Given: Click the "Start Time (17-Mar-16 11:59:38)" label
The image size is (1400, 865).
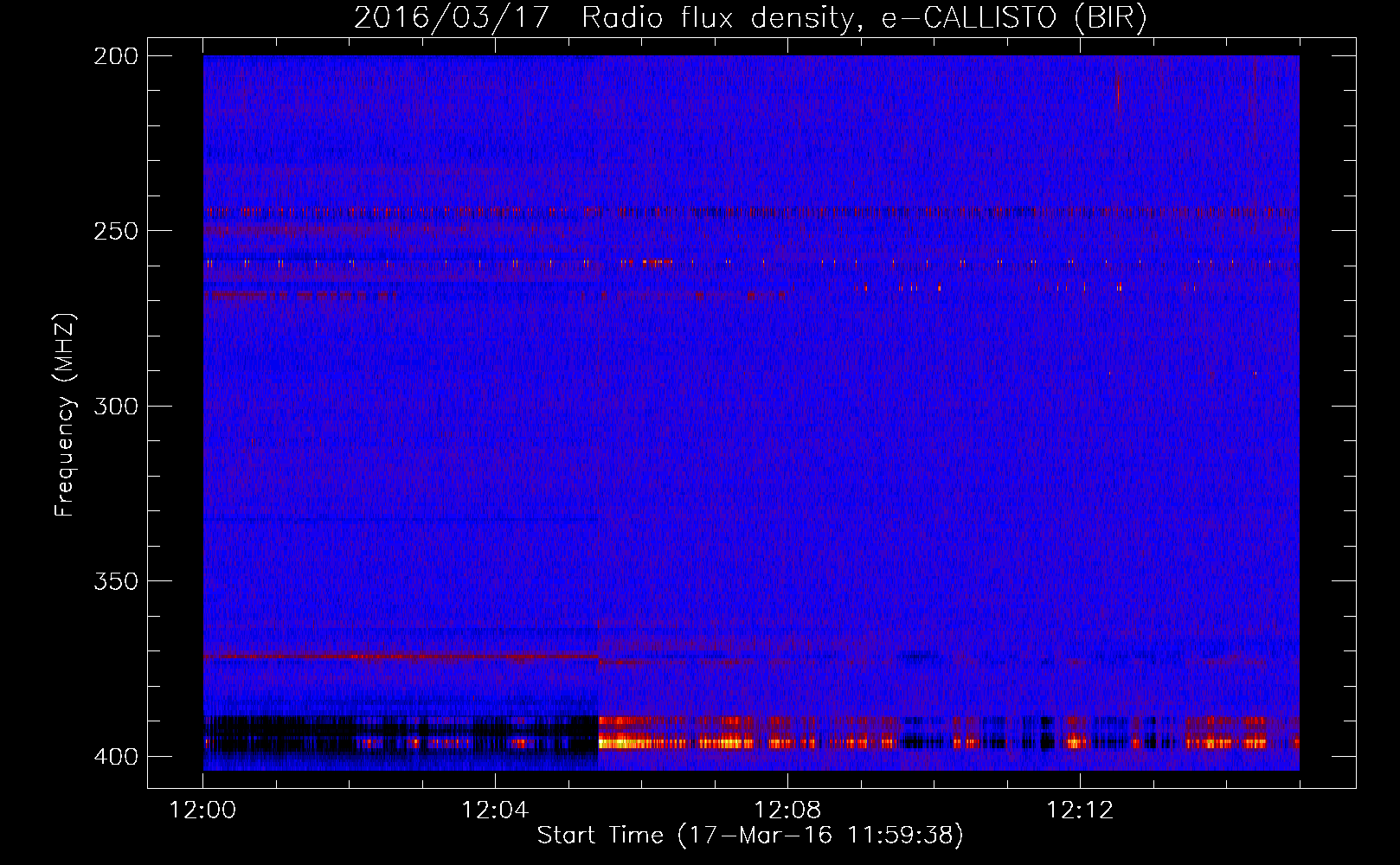Looking at the screenshot, I should click(x=750, y=836).
